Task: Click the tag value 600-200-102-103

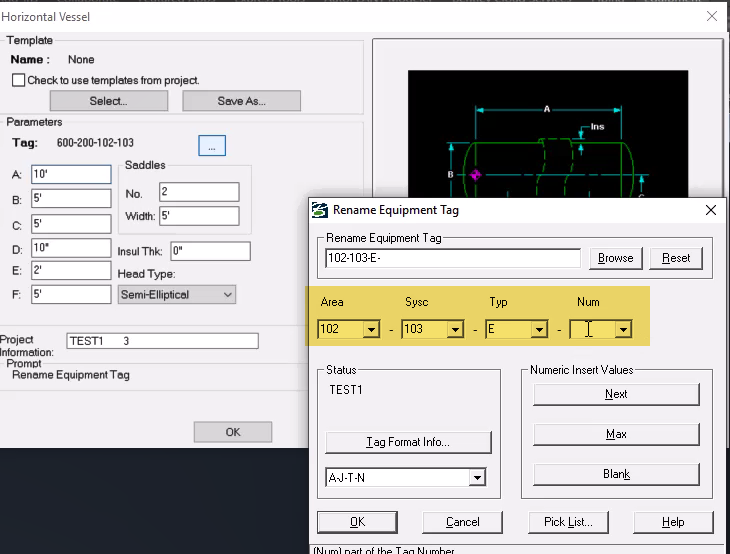Action: (95, 142)
